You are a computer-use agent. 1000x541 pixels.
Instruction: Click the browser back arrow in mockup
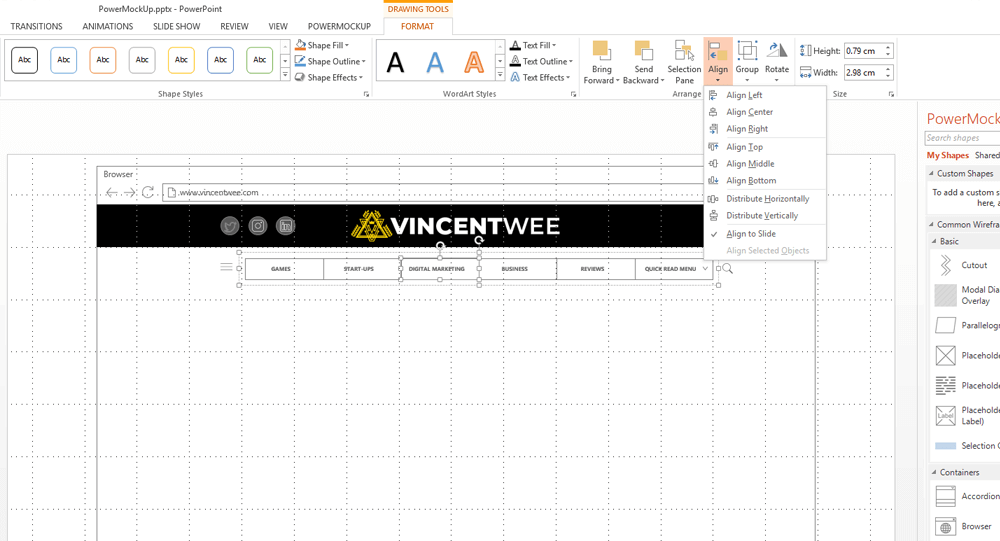click(112, 192)
